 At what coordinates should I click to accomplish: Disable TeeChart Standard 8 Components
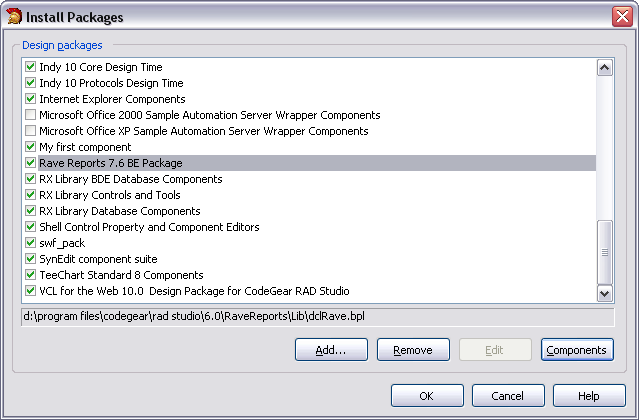click(x=30, y=275)
